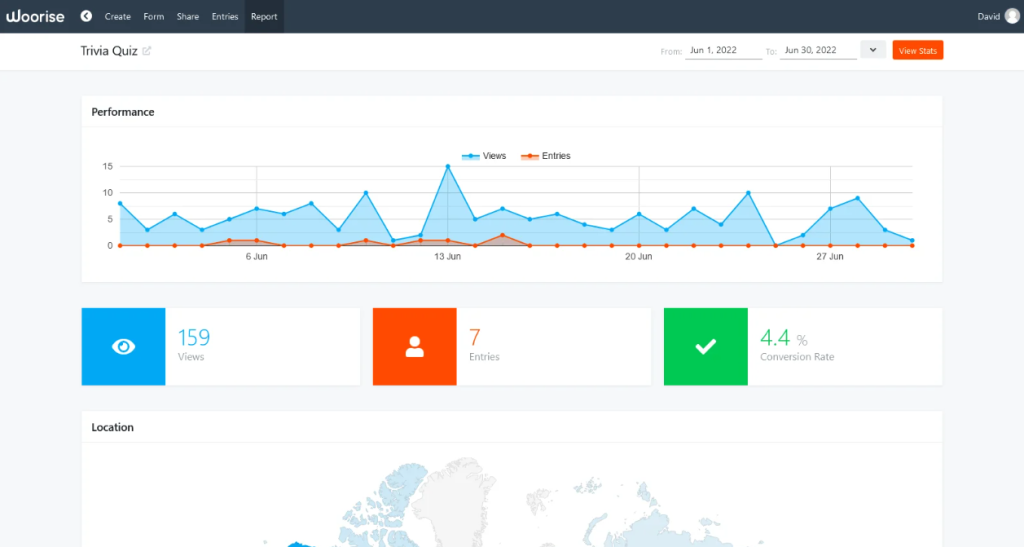Click the Woorise logo
The image size is (1024, 547).
tap(35, 16)
